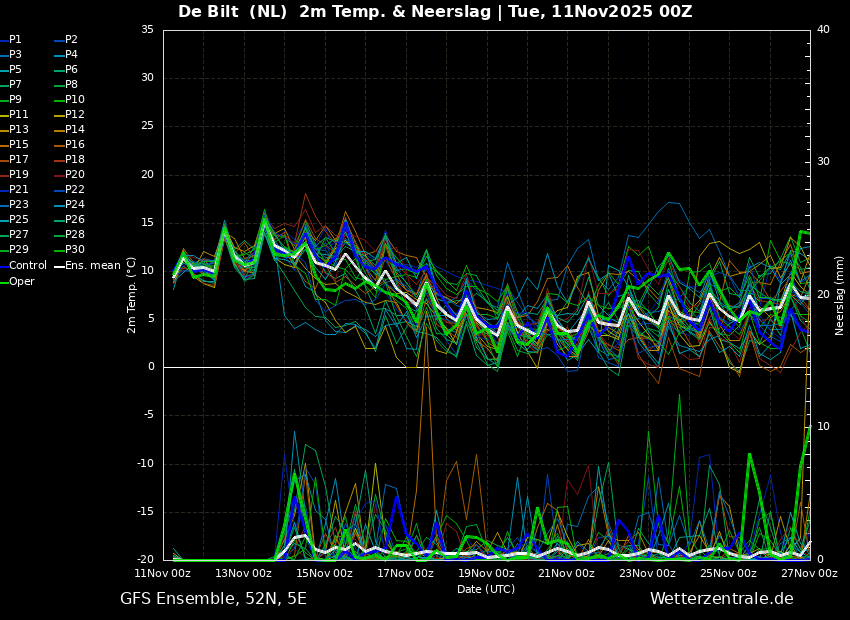Viewport: 850px width, 620px height.
Task: Click the P30 legend label
Action: [x=70, y=249]
